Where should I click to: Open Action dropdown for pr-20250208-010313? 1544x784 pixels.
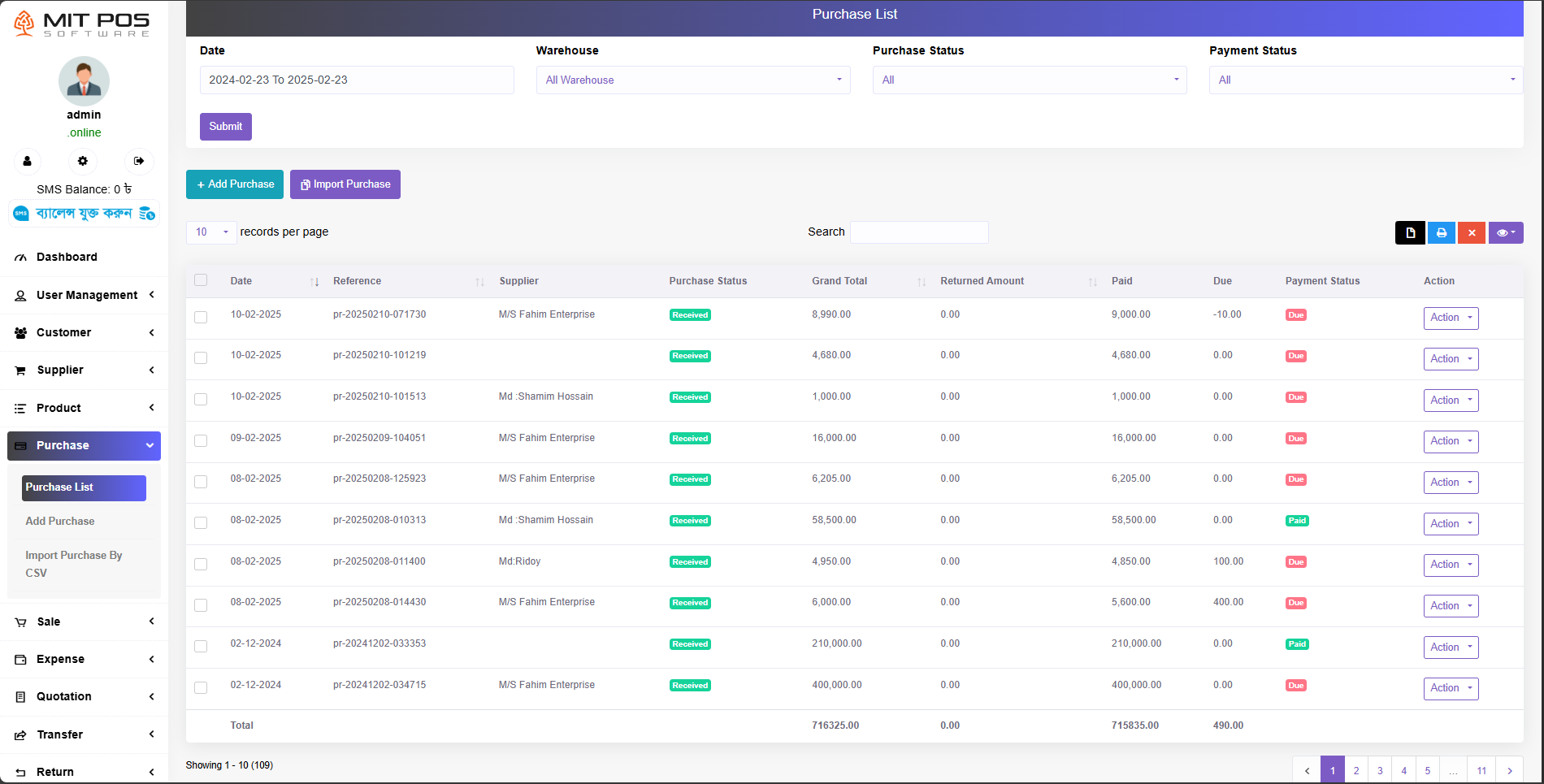tap(1450, 524)
